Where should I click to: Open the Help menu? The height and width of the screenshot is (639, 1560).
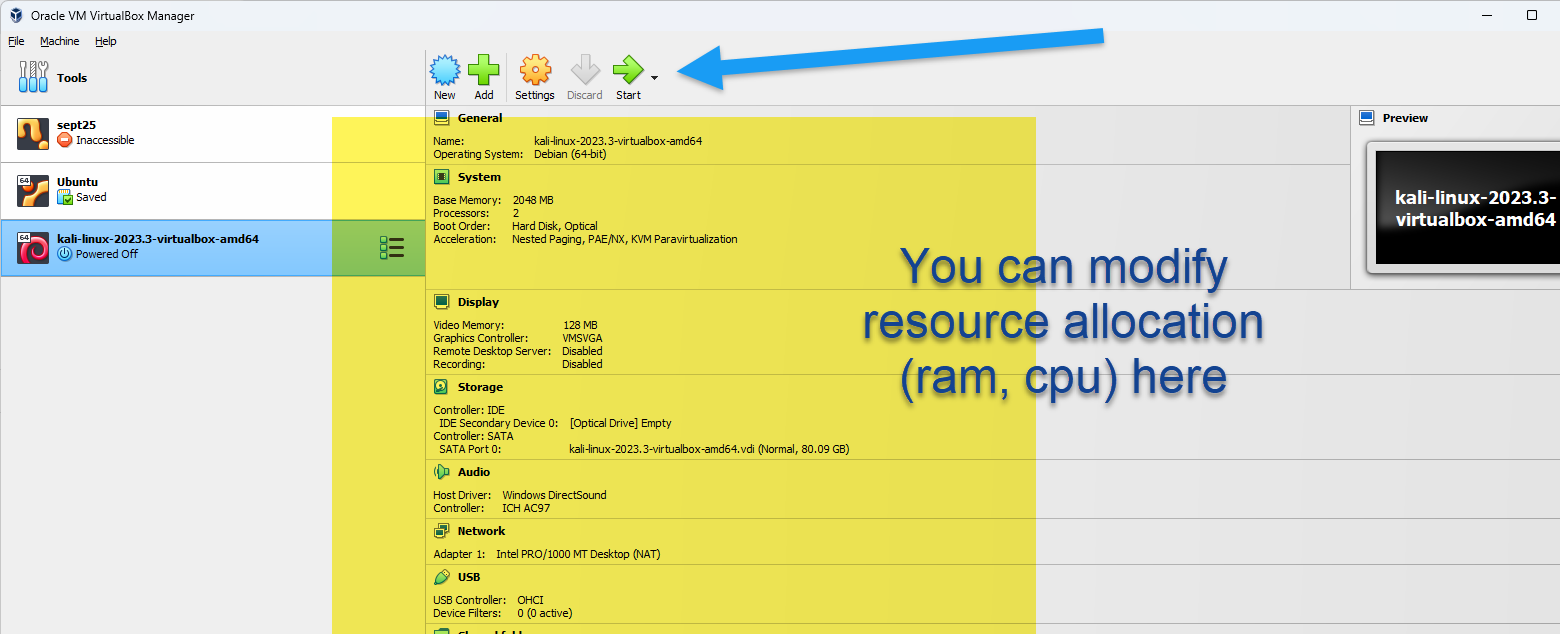tap(106, 41)
